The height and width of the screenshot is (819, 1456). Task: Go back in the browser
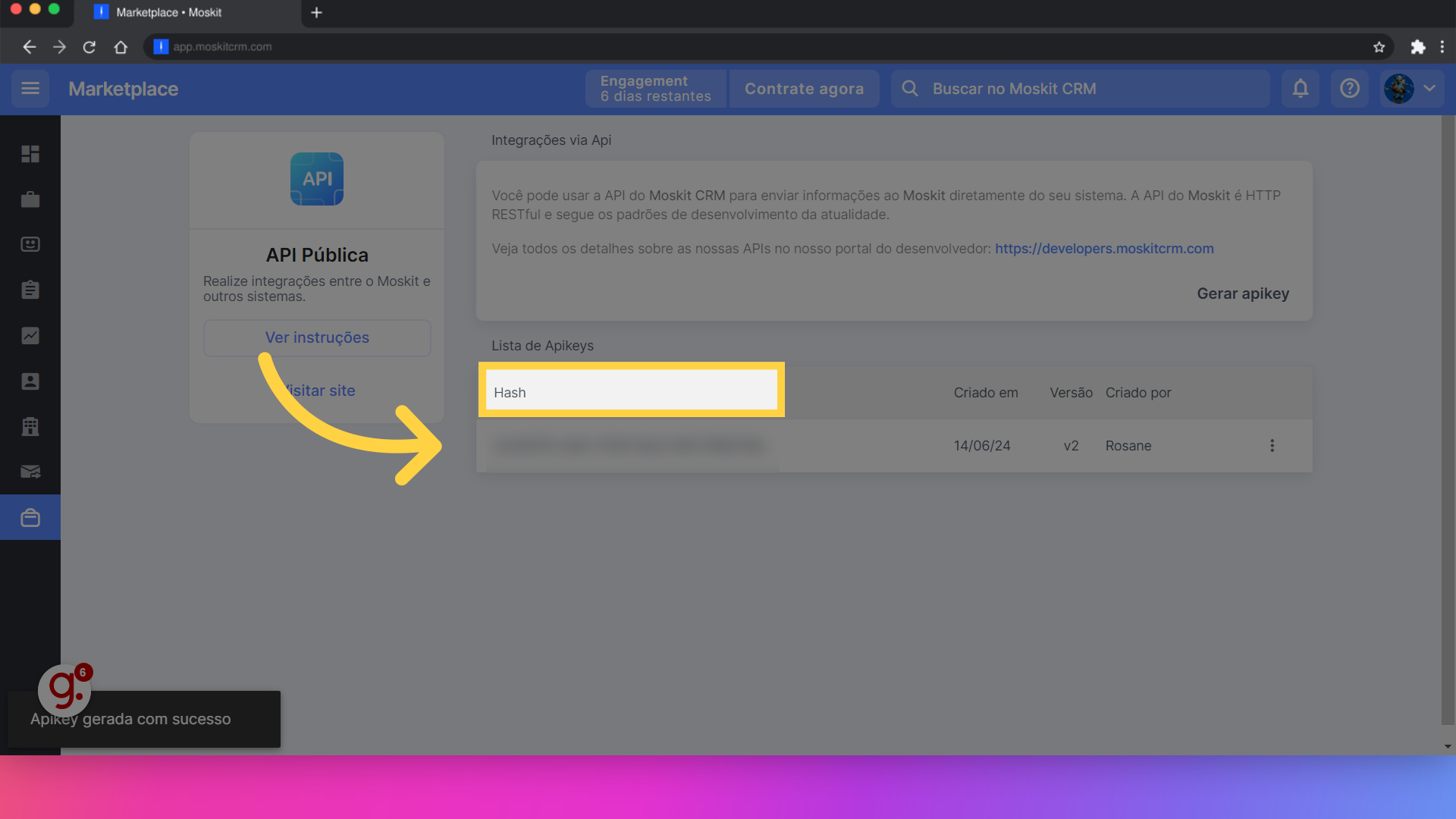coord(29,47)
